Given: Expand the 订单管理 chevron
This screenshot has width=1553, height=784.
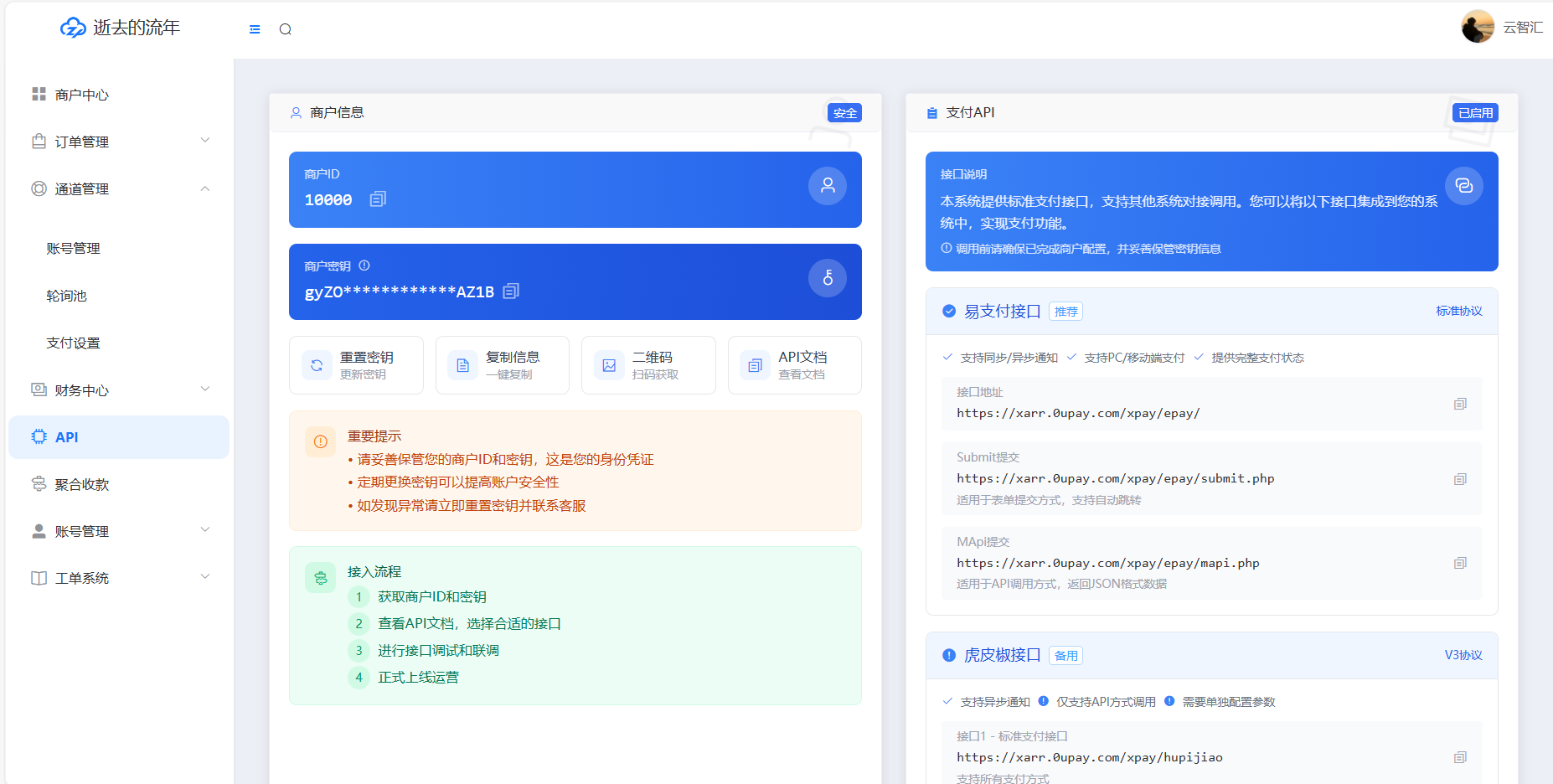Looking at the screenshot, I should point(205,141).
